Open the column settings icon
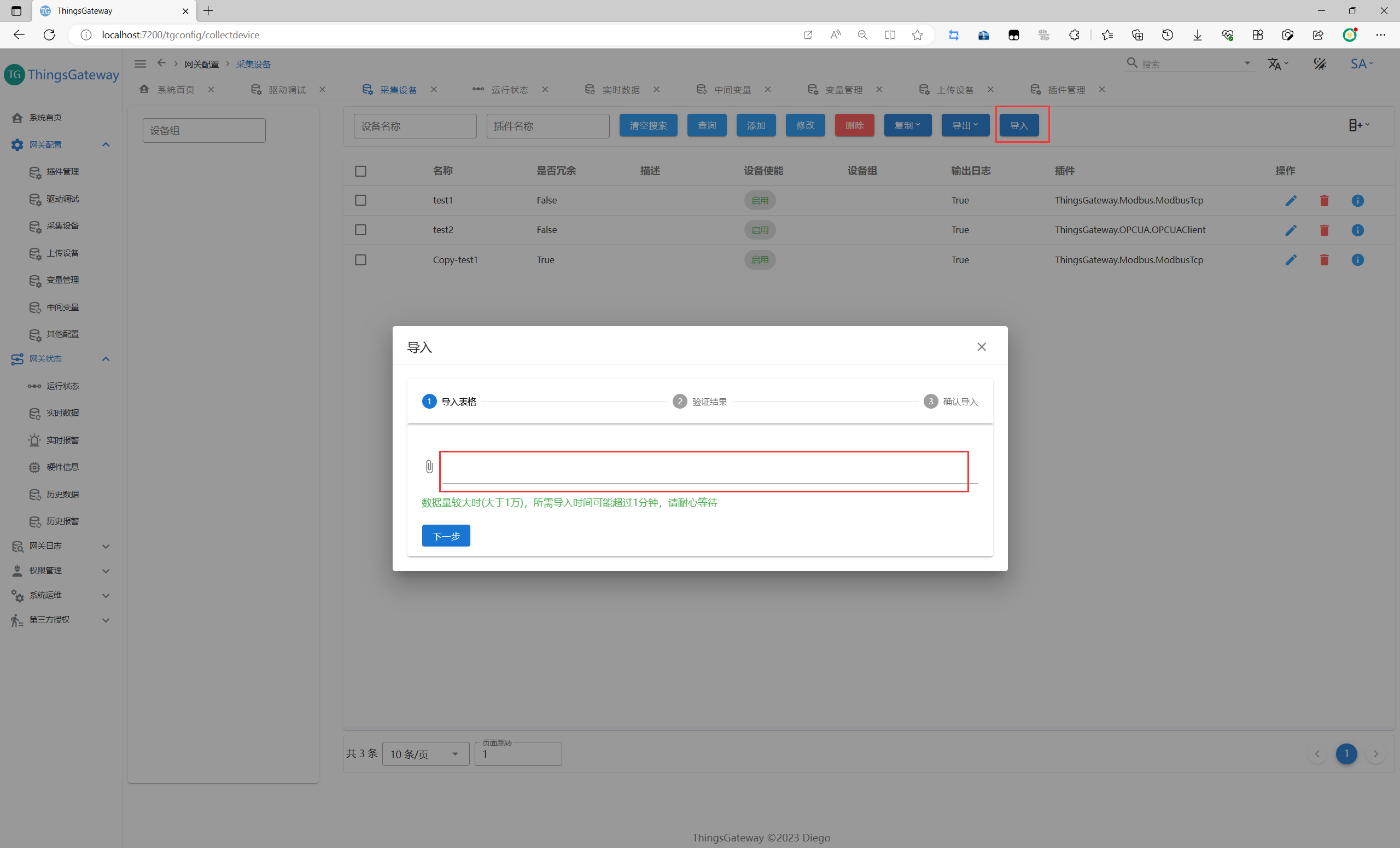Screen dimensions: 1400x848 click(x=1358, y=125)
